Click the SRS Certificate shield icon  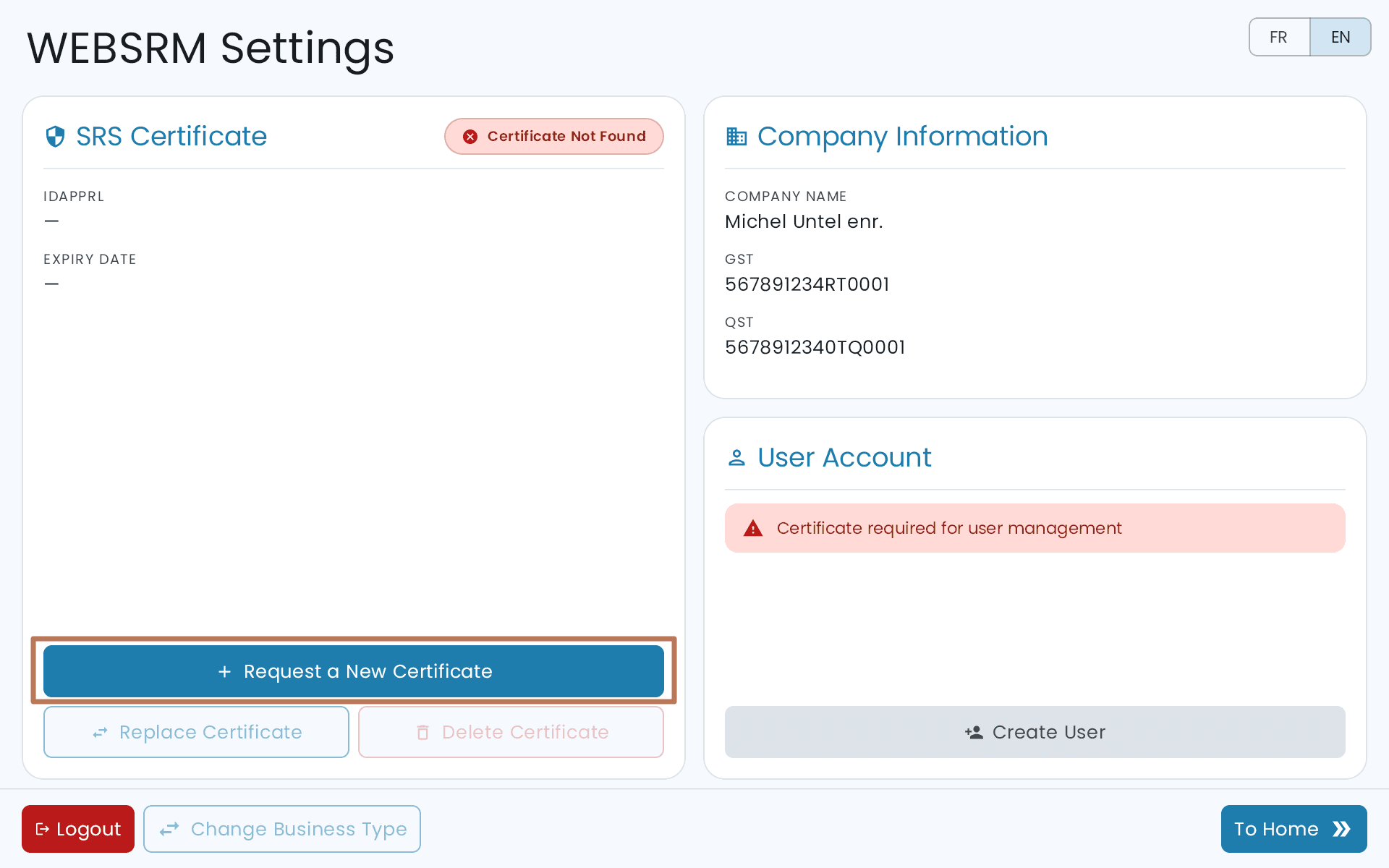click(x=55, y=136)
